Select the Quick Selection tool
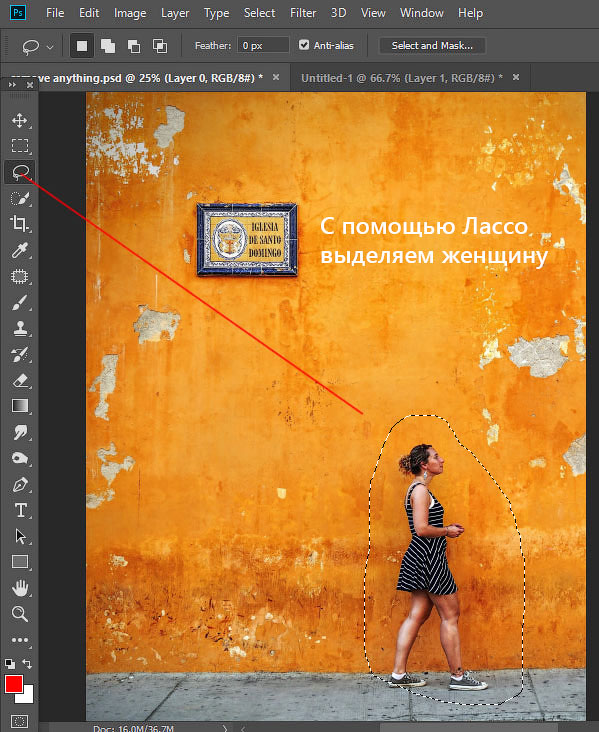The height and width of the screenshot is (732, 599). coord(19,198)
